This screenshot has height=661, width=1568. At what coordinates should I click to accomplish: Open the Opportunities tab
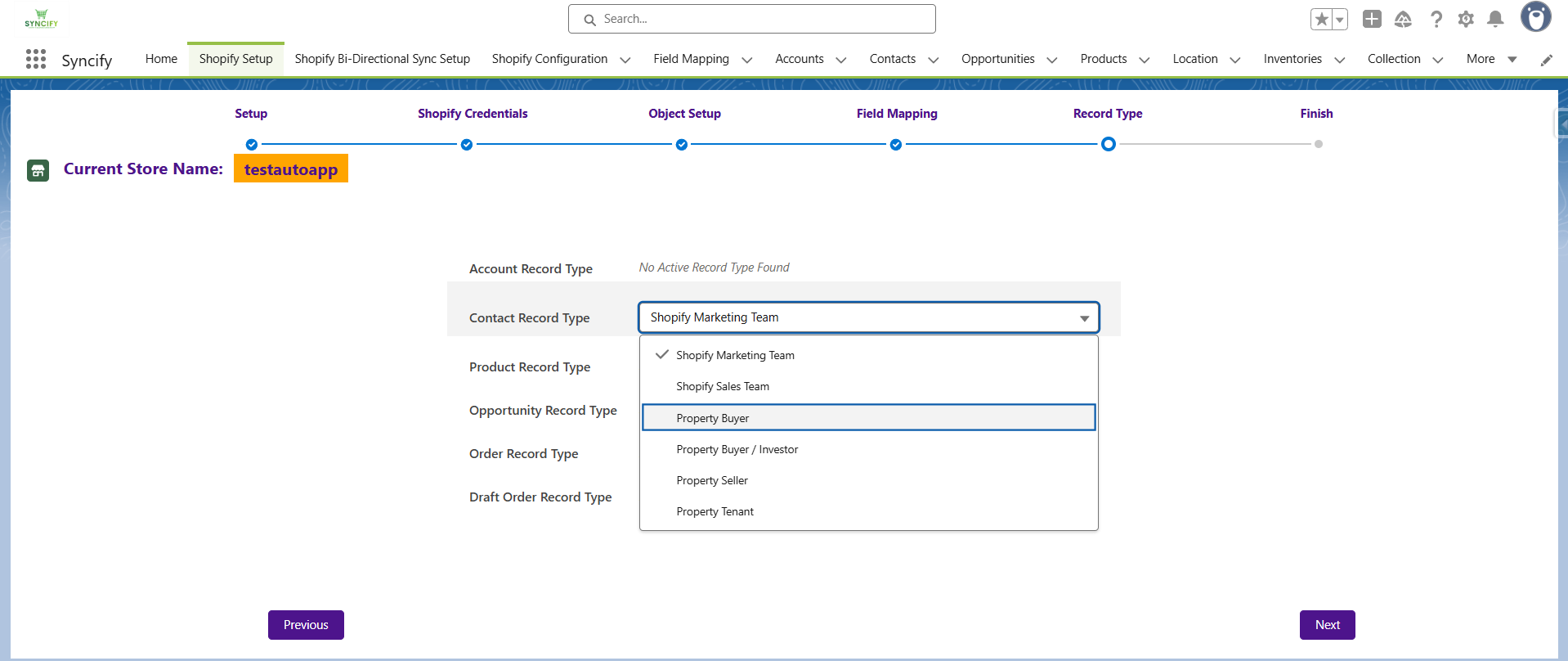997,59
